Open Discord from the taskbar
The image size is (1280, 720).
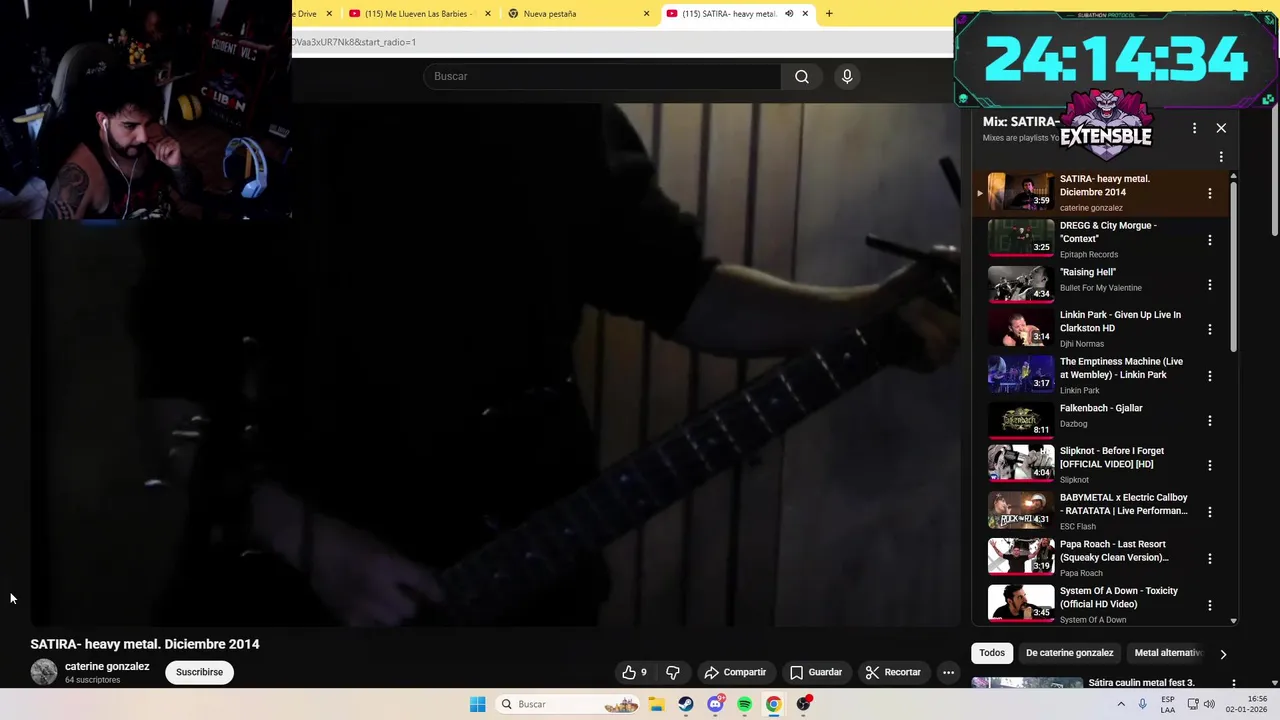(715, 704)
